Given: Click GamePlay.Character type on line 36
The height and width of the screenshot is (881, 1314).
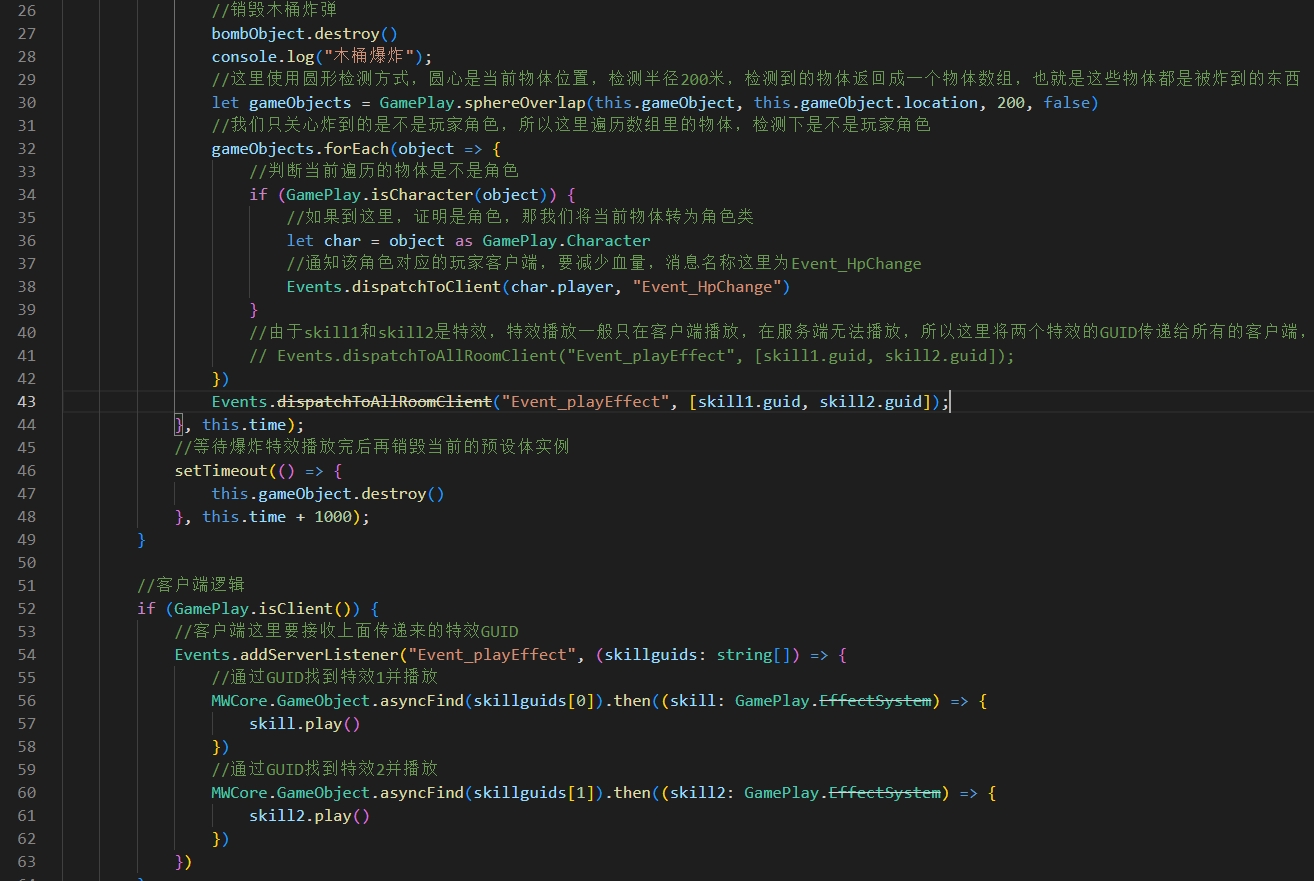Looking at the screenshot, I should point(566,241).
